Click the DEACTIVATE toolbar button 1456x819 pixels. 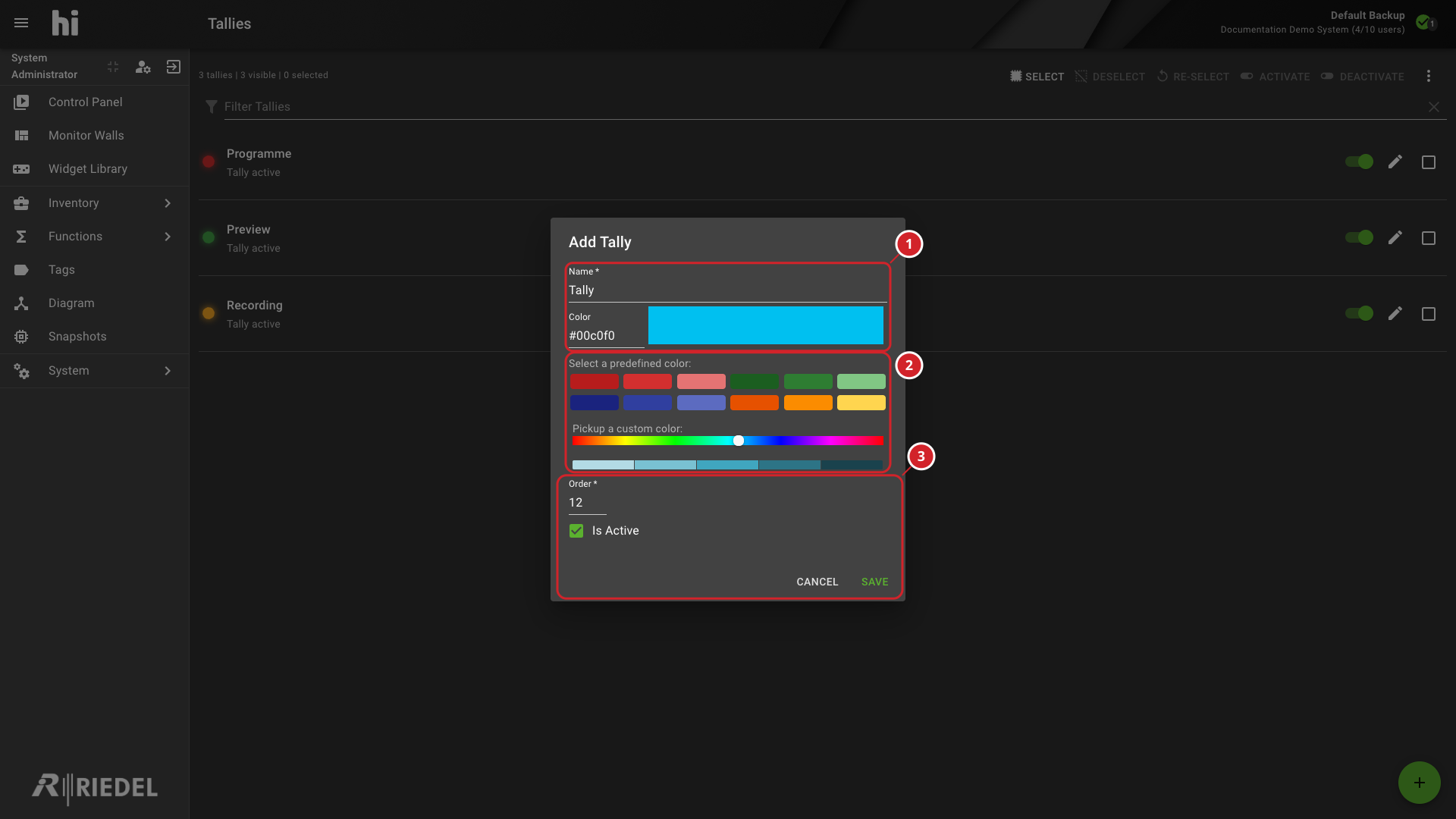[x=1363, y=77]
